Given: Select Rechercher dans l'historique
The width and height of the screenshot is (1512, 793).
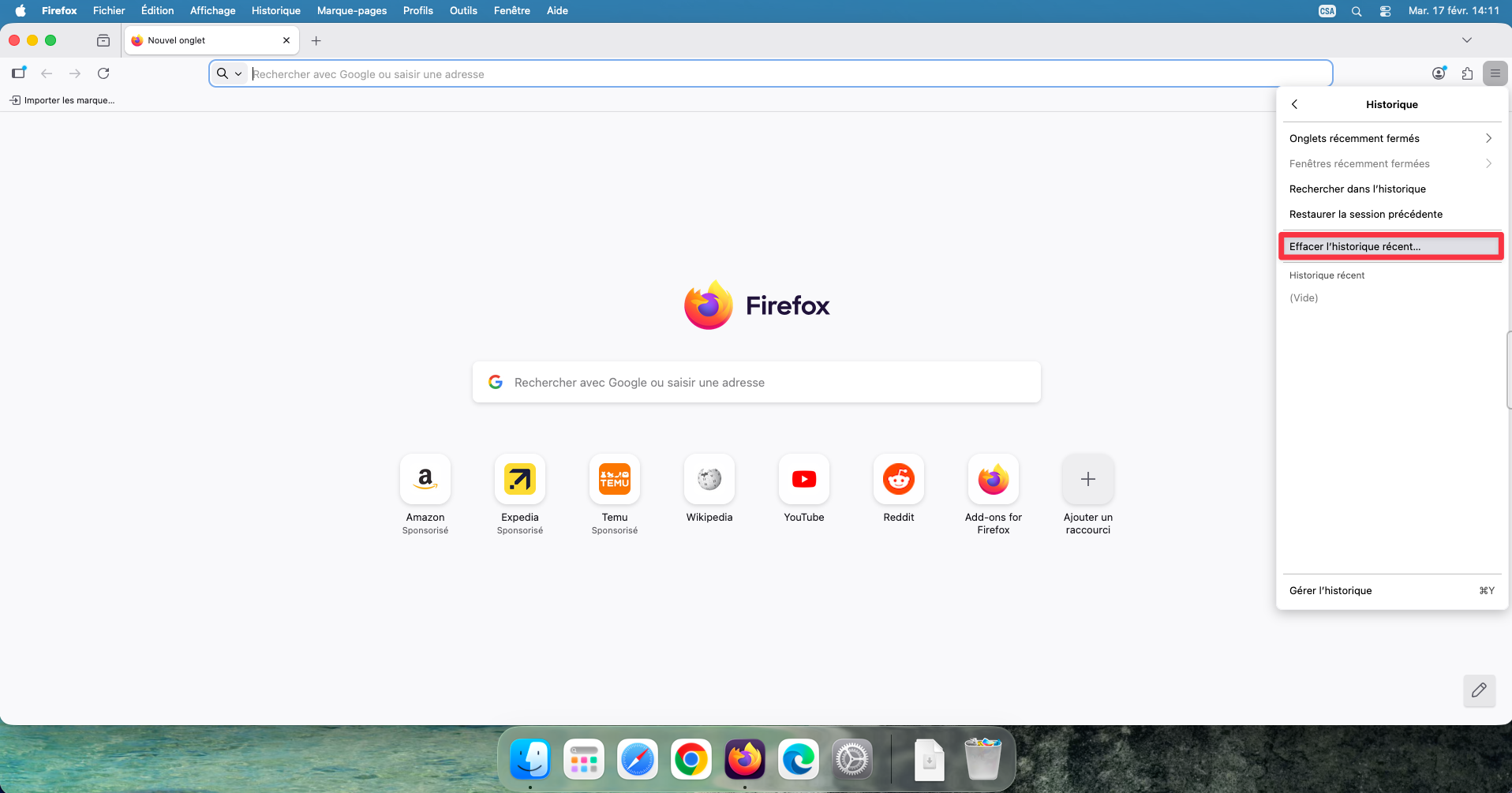Looking at the screenshot, I should point(1392,189).
